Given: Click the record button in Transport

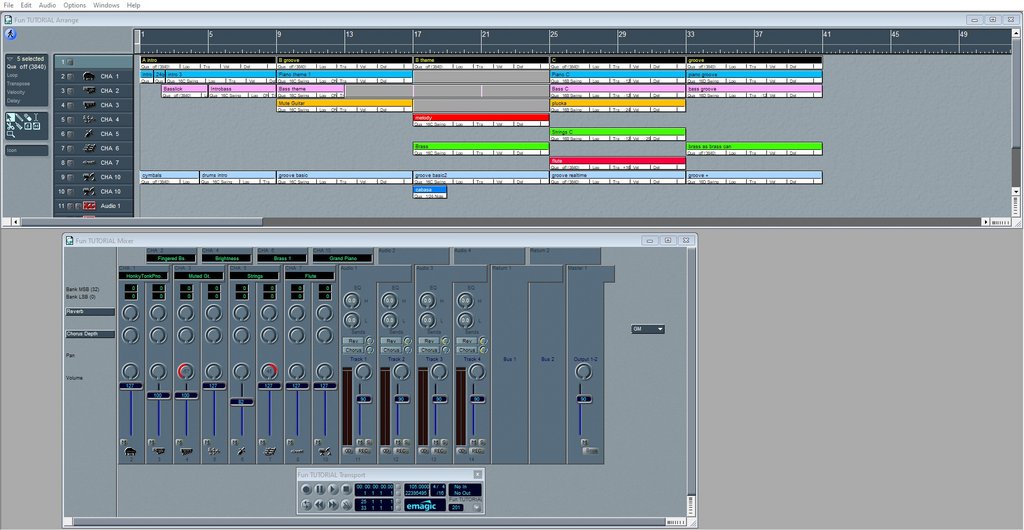Looking at the screenshot, I should point(306,489).
